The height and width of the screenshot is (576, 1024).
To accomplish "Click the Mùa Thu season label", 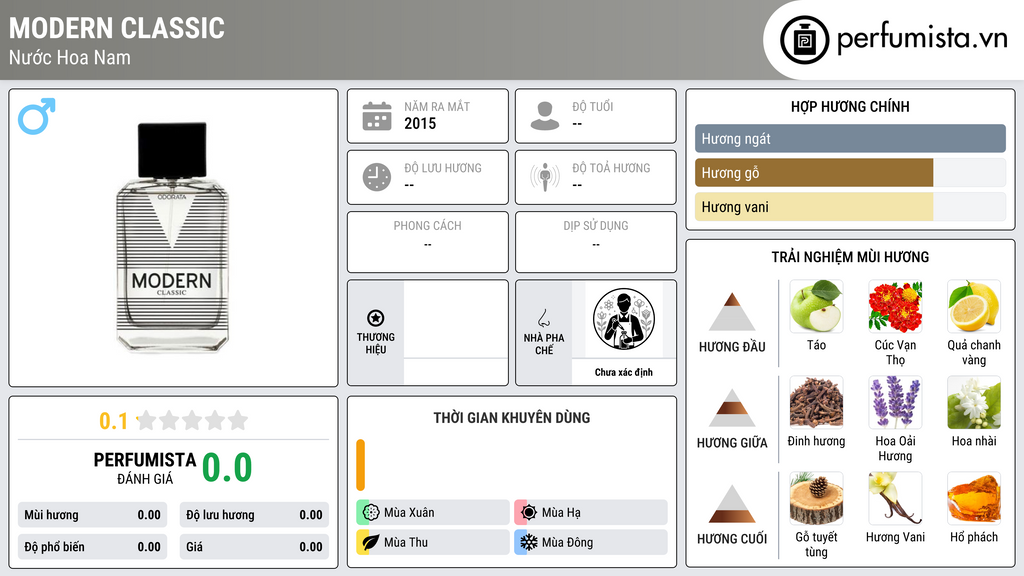I will [x=406, y=543].
